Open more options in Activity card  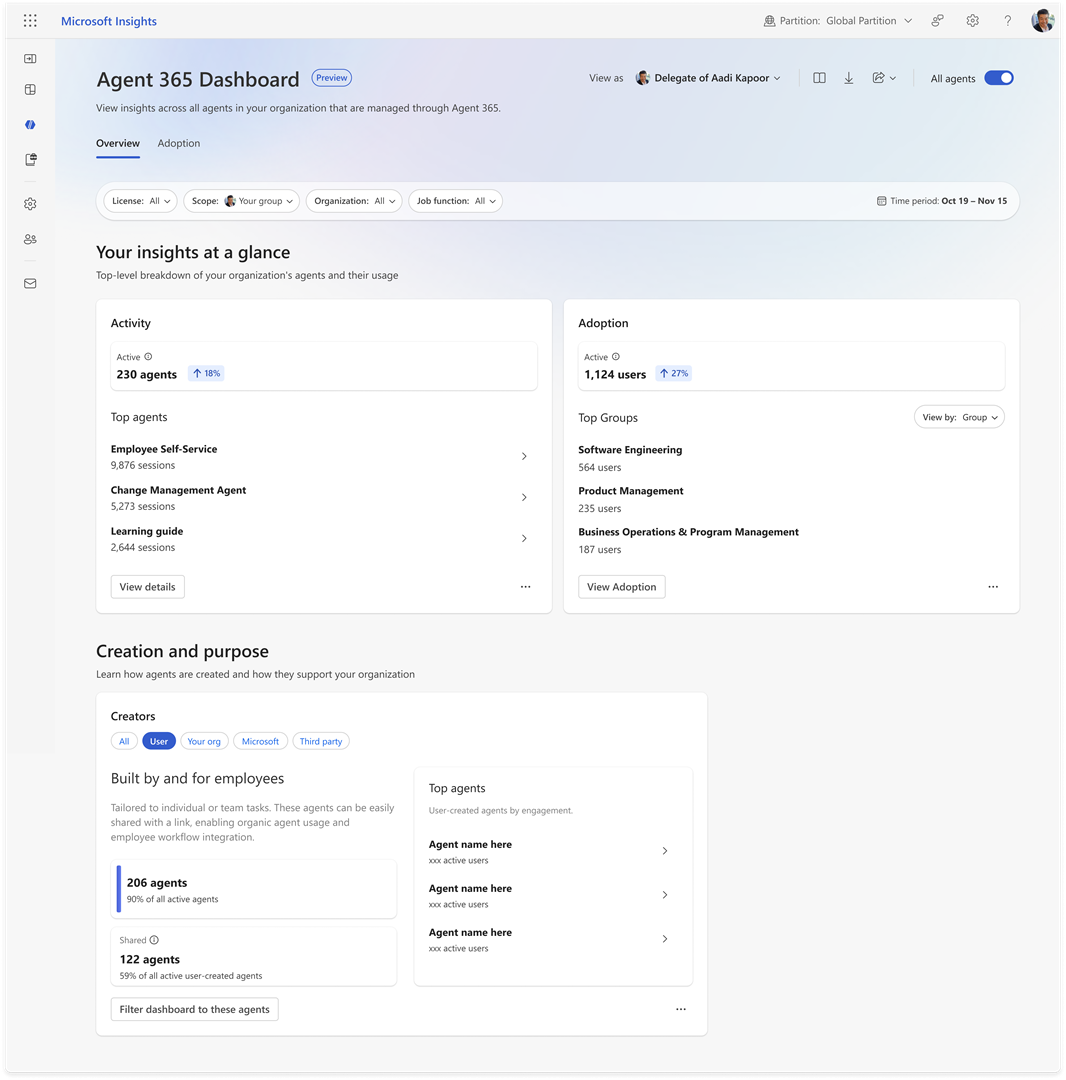(x=525, y=587)
